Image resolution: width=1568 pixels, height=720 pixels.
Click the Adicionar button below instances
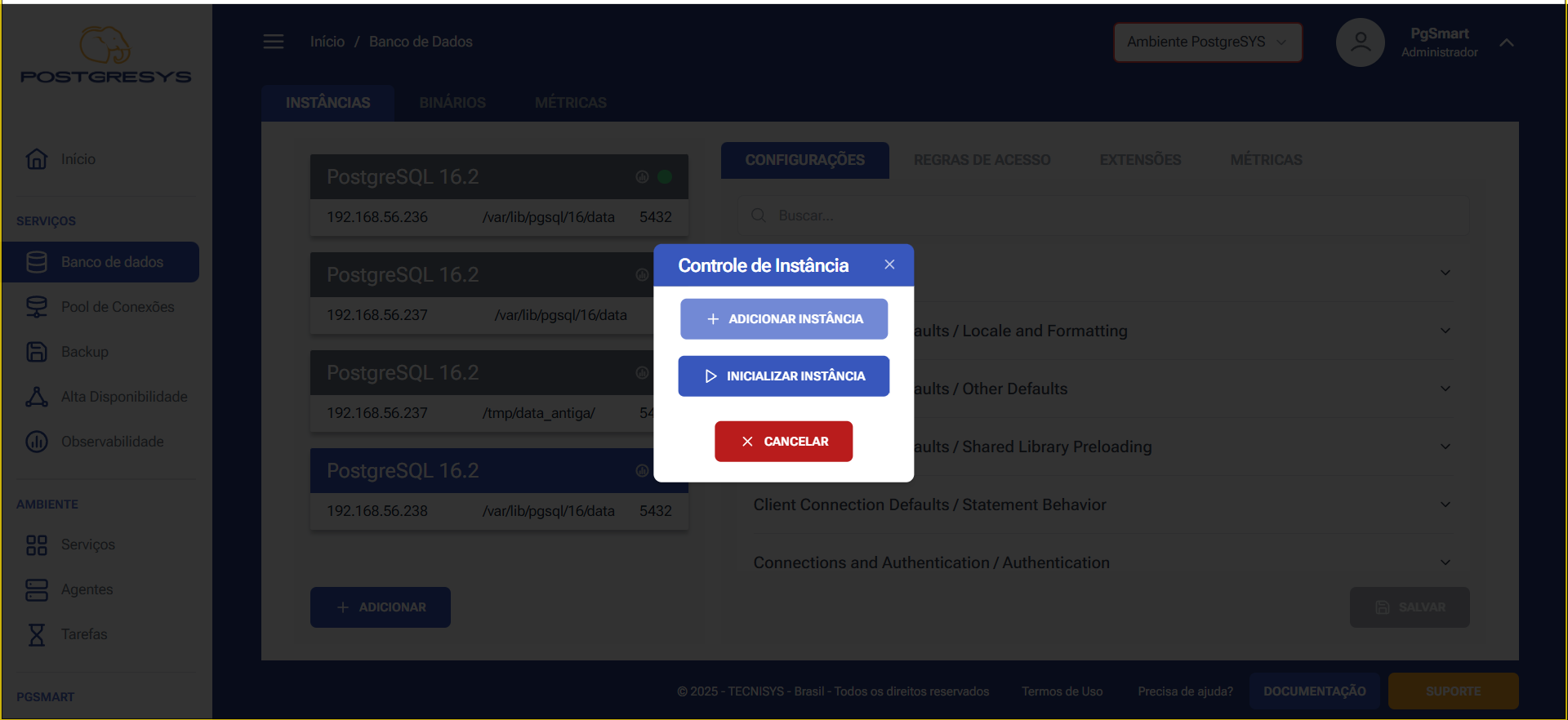pos(381,607)
